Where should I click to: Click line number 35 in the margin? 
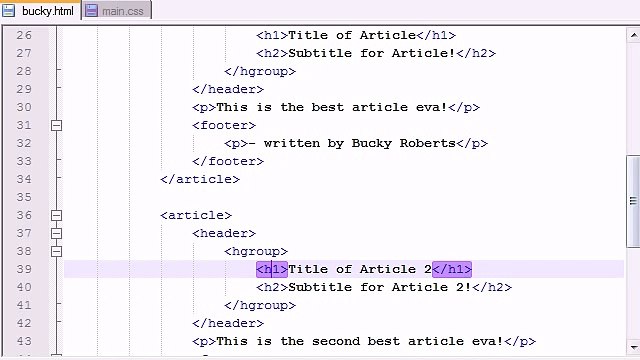pos(24,197)
